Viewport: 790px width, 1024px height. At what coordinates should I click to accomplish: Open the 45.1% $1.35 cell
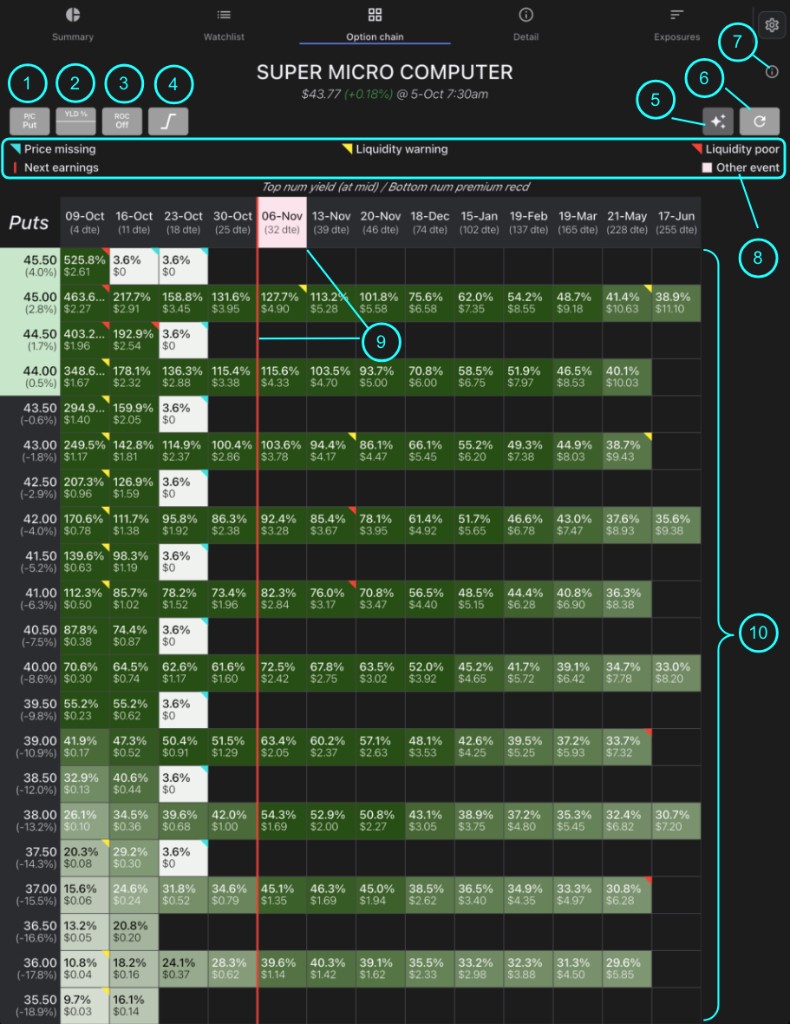282,895
